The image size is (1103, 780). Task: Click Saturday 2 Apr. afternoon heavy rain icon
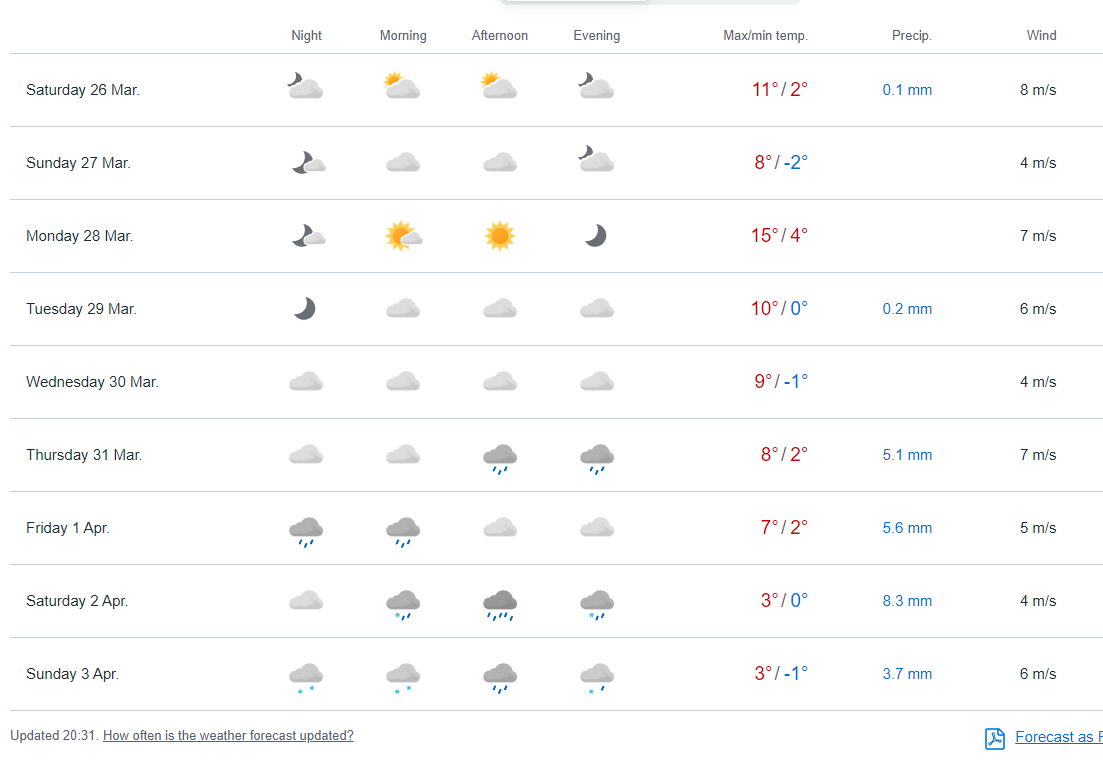click(499, 604)
